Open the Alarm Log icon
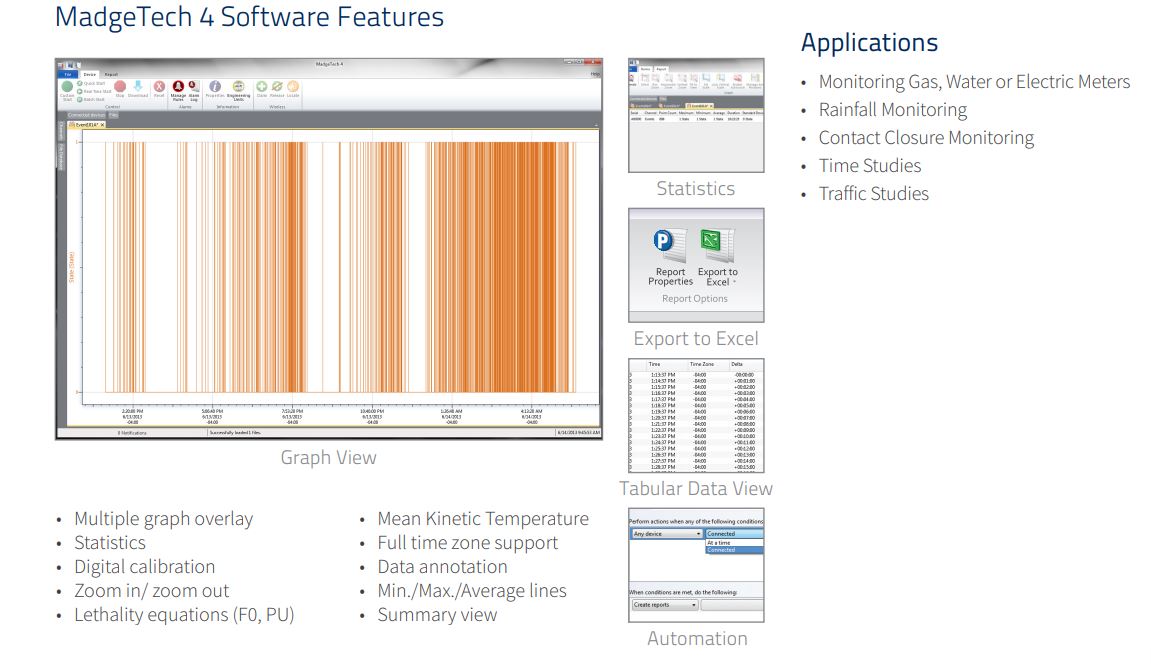The height and width of the screenshot is (671, 1151). (194, 87)
